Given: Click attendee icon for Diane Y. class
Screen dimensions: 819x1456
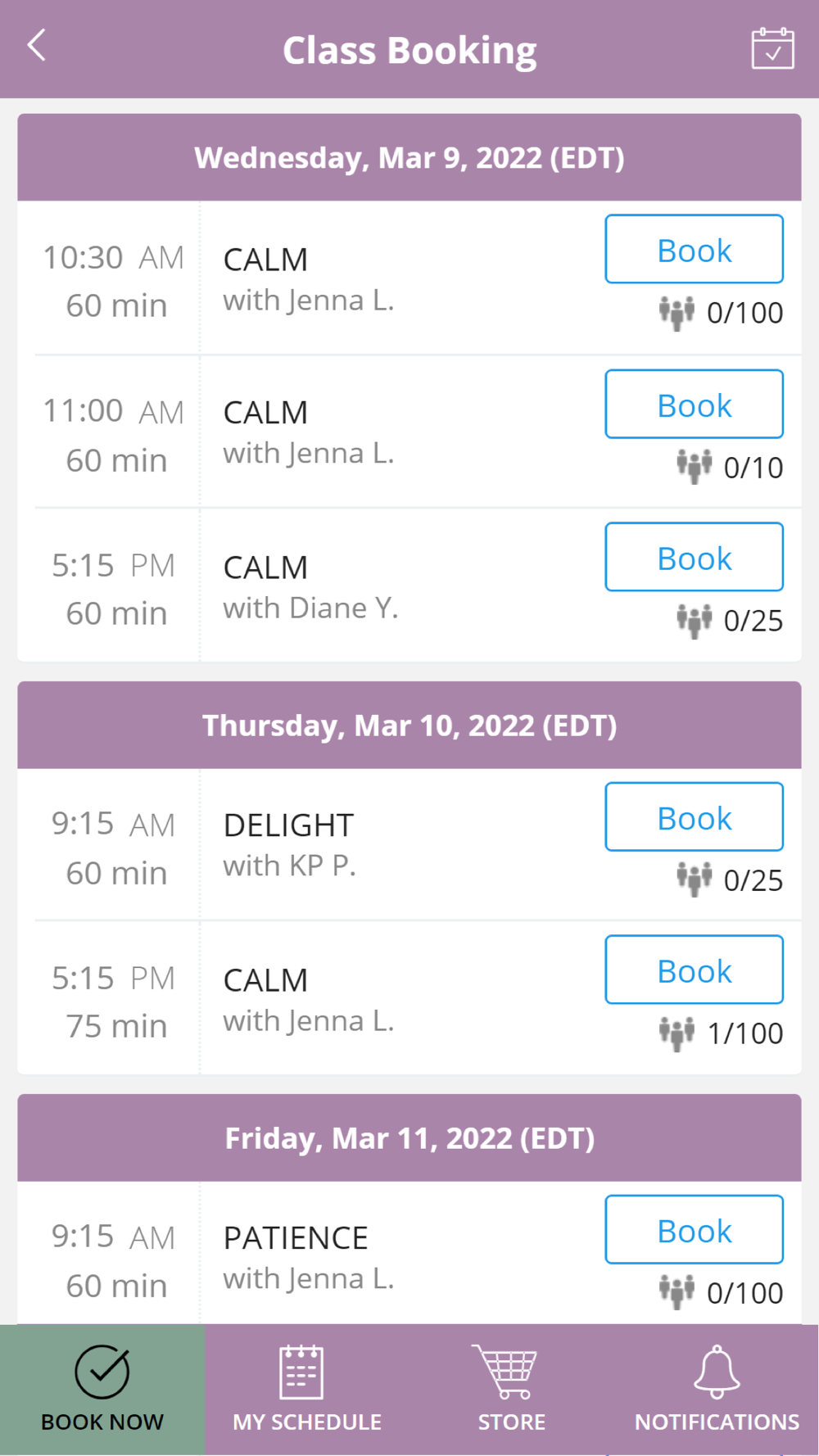Looking at the screenshot, I should (x=694, y=620).
